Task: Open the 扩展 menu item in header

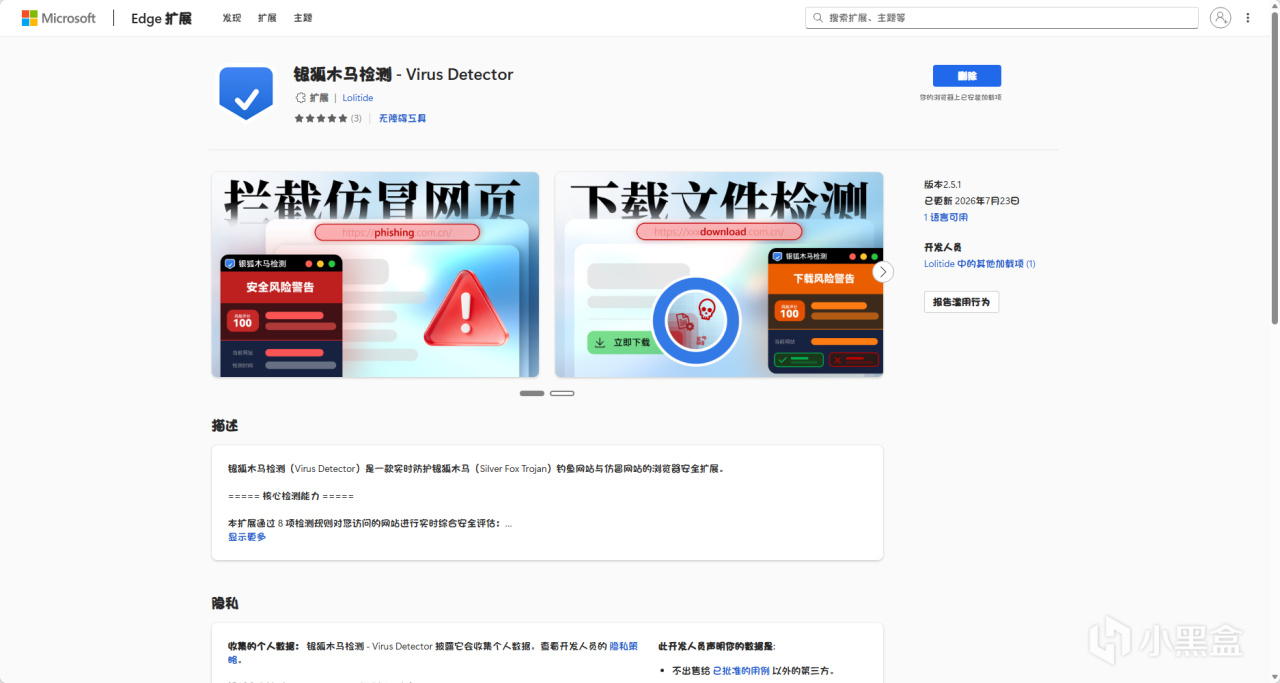Action: point(267,18)
